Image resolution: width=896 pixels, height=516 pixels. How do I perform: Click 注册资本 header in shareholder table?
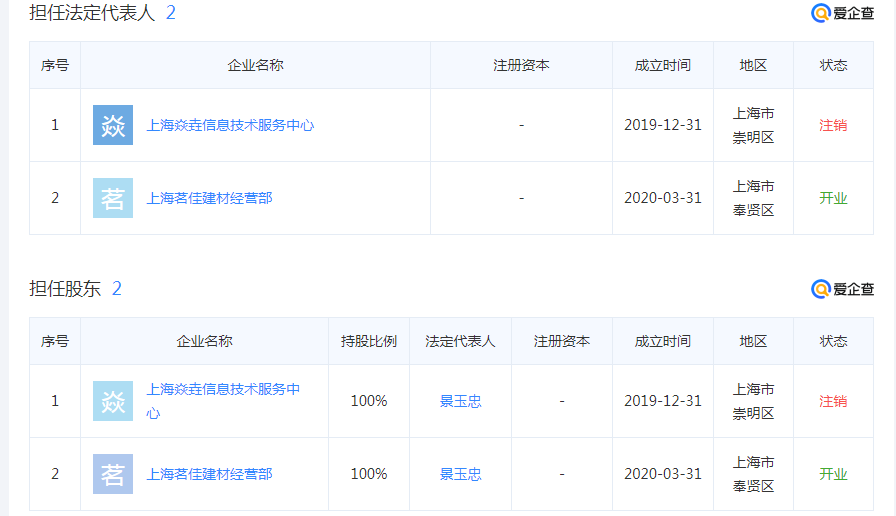point(562,341)
